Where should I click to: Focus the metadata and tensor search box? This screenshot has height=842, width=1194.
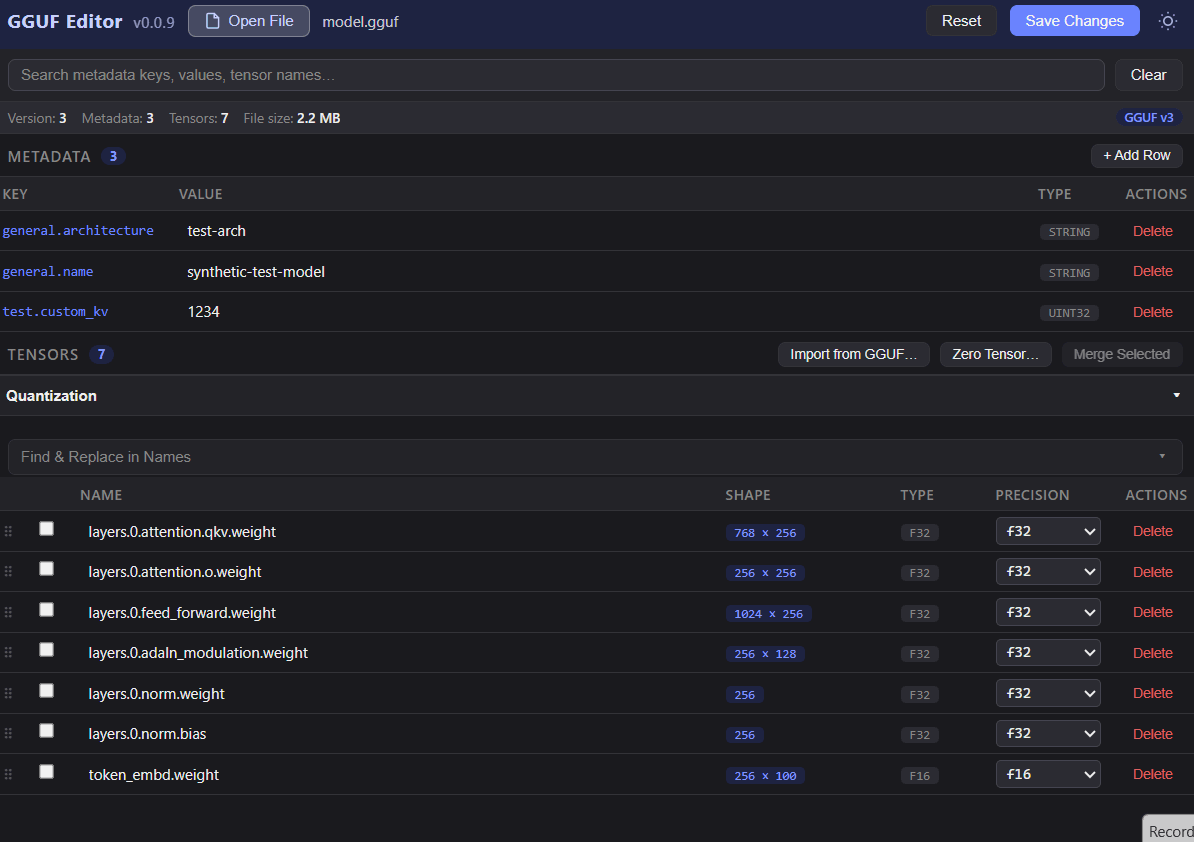[556, 75]
